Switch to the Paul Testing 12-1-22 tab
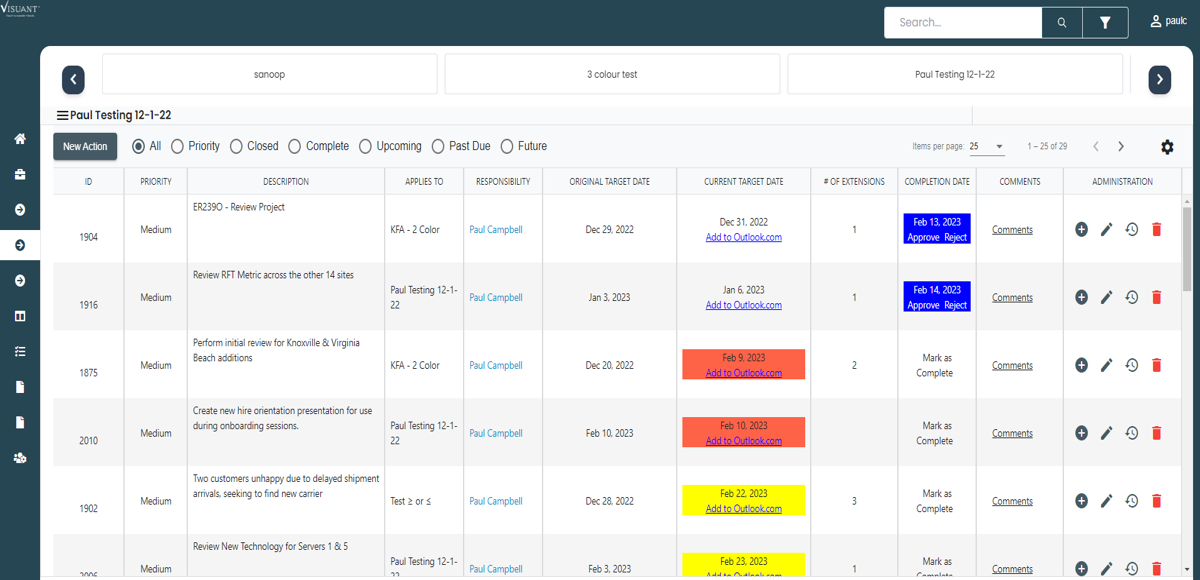 (x=955, y=75)
